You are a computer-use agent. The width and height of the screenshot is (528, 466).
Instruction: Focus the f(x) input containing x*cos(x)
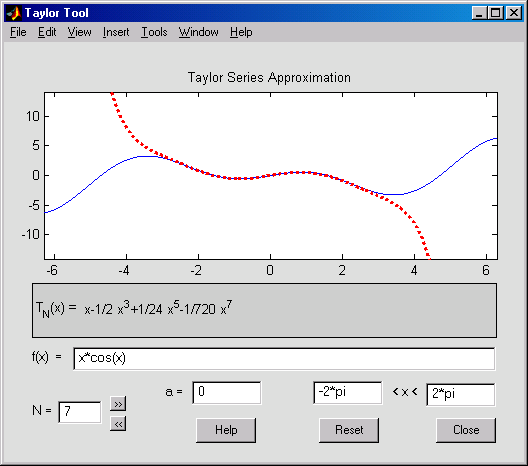coord(284,359)
